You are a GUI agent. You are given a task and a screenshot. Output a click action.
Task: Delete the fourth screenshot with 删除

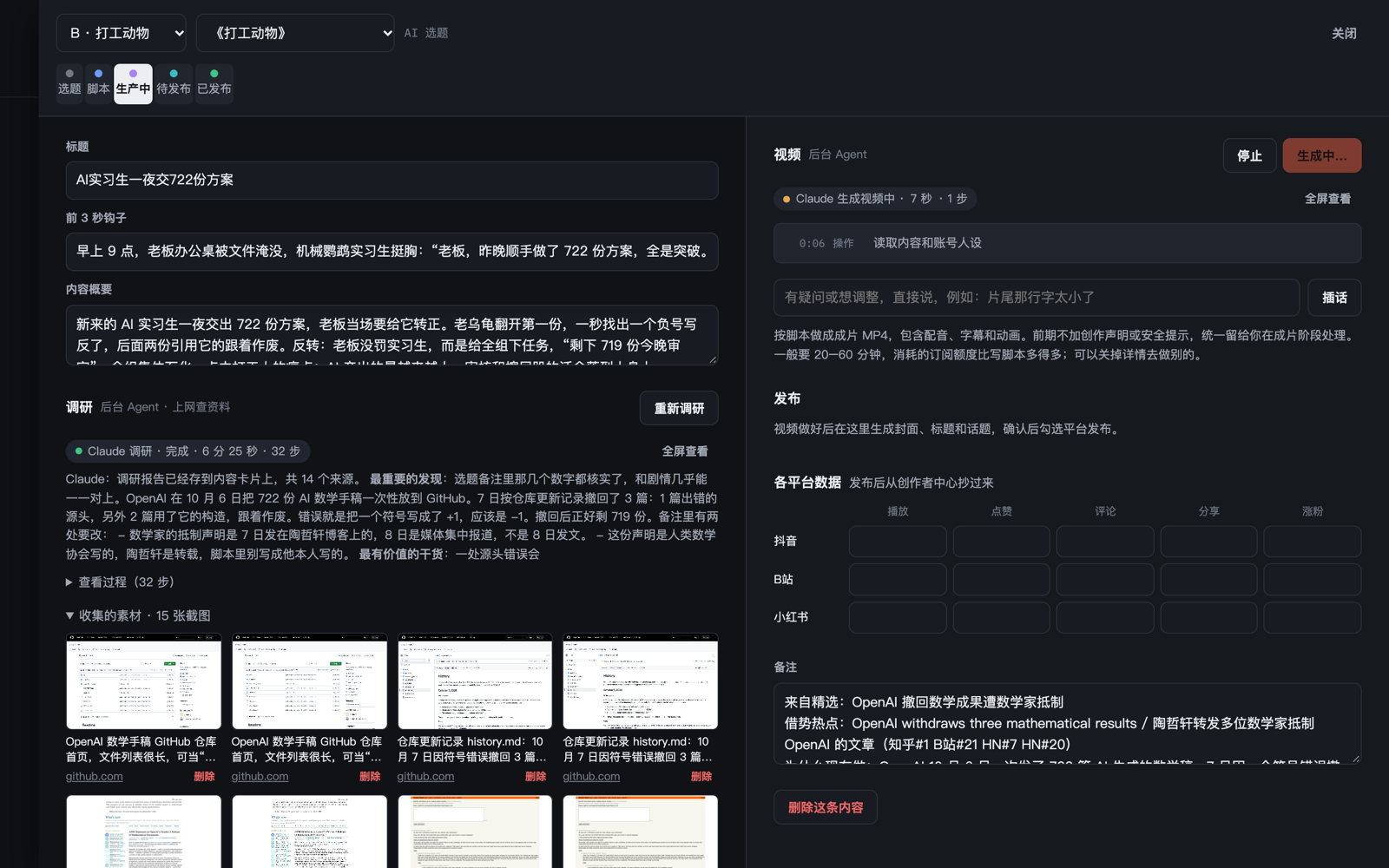pyautogui.click(x=701, y=777)
